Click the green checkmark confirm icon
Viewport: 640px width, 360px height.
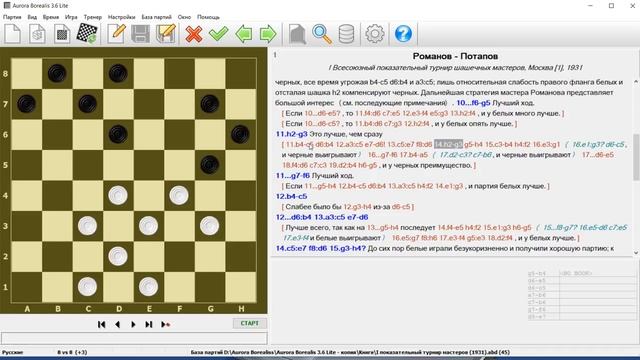coord(218,34)
